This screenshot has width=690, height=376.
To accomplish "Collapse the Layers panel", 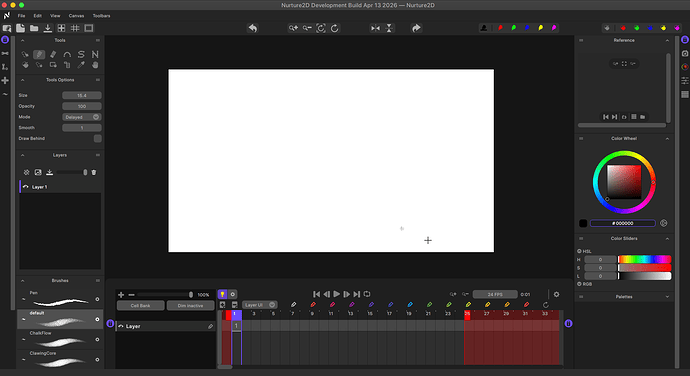I will coord(22,155).
